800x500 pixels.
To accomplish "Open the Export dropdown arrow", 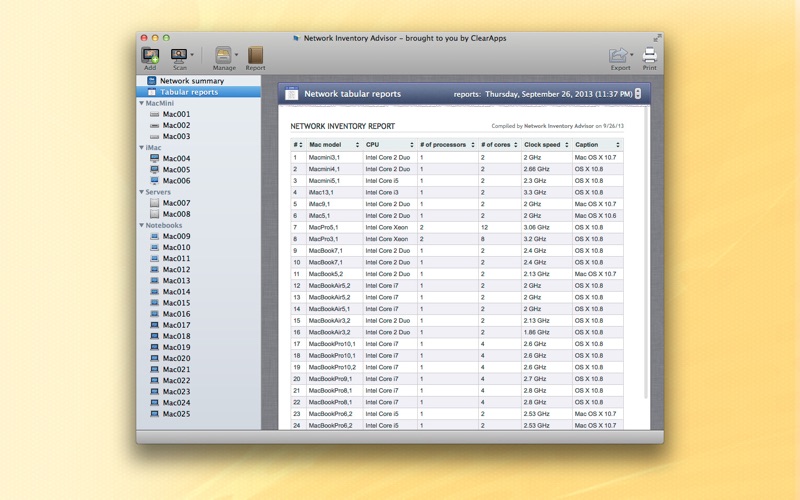I will 632,55.
